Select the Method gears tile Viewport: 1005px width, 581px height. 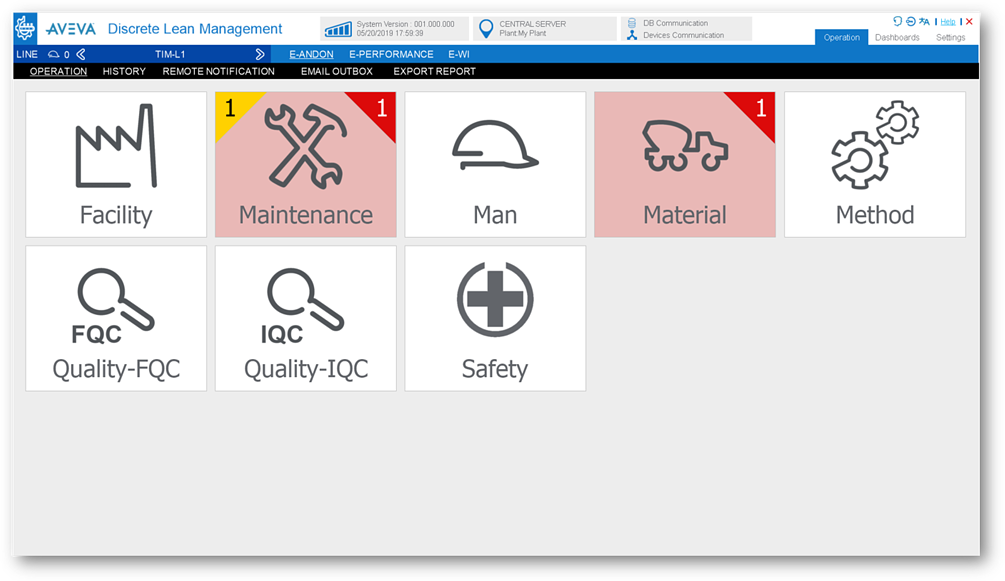874,165
